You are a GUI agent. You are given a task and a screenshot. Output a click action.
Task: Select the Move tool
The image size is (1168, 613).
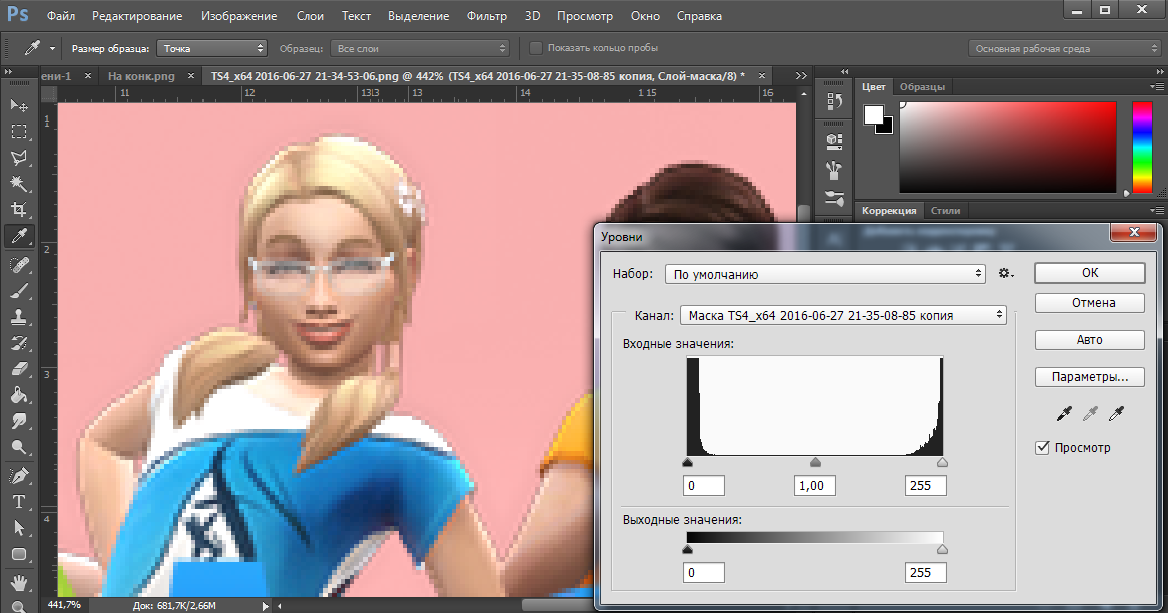coord(19,105)
